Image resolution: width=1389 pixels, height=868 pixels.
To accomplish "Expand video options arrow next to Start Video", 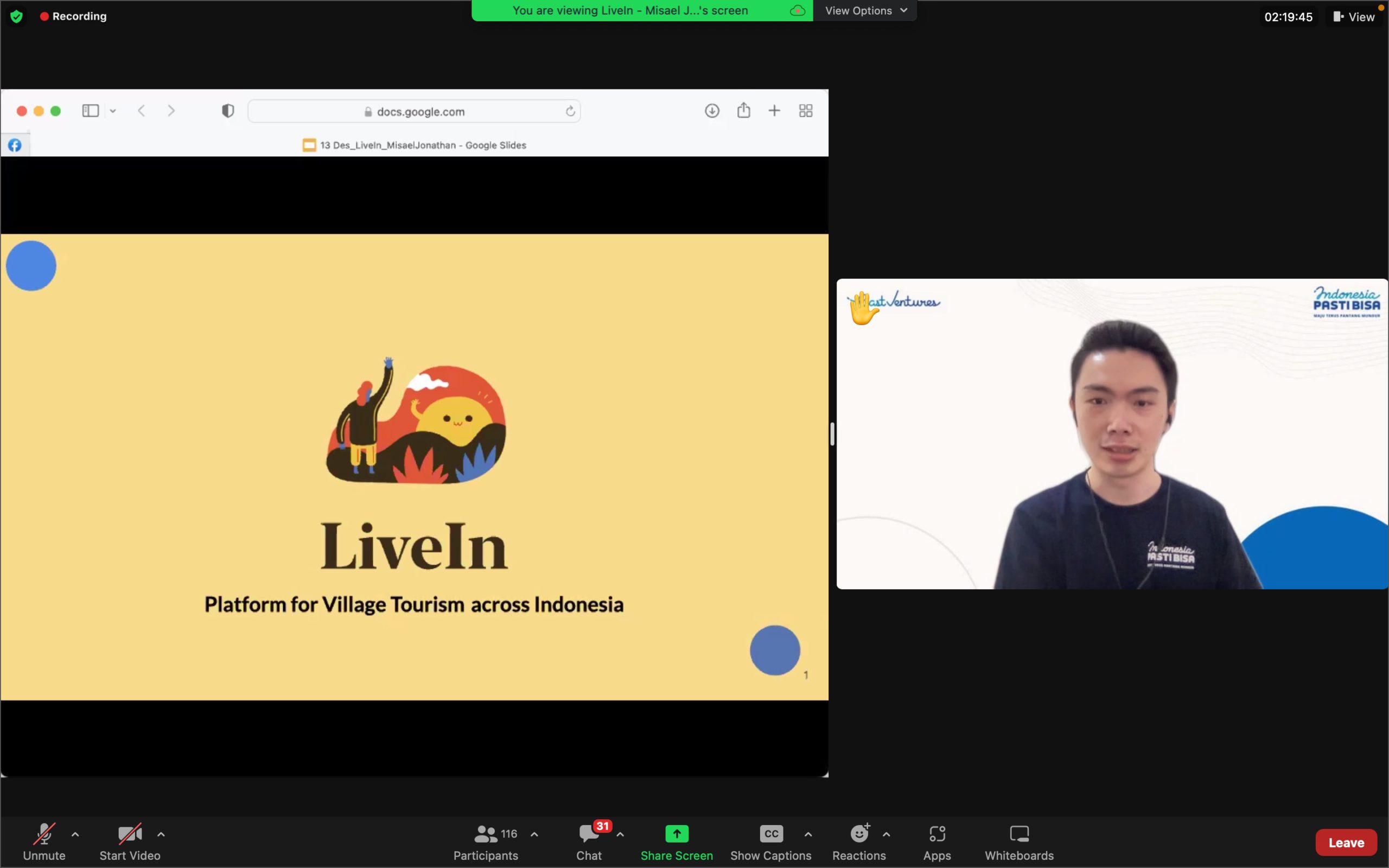I will [161, 834].
